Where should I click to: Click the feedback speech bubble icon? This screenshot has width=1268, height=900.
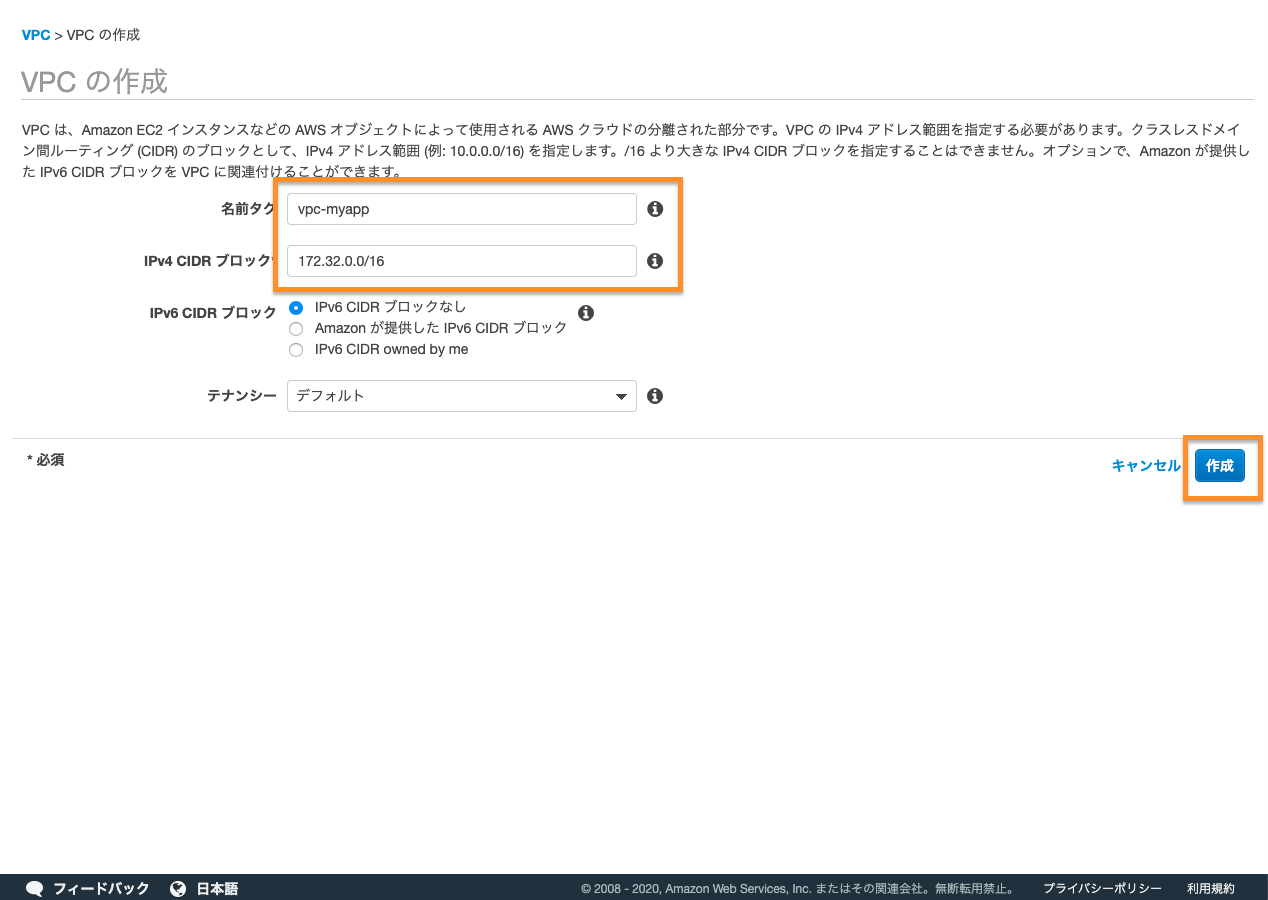click(x=34, y=888)
